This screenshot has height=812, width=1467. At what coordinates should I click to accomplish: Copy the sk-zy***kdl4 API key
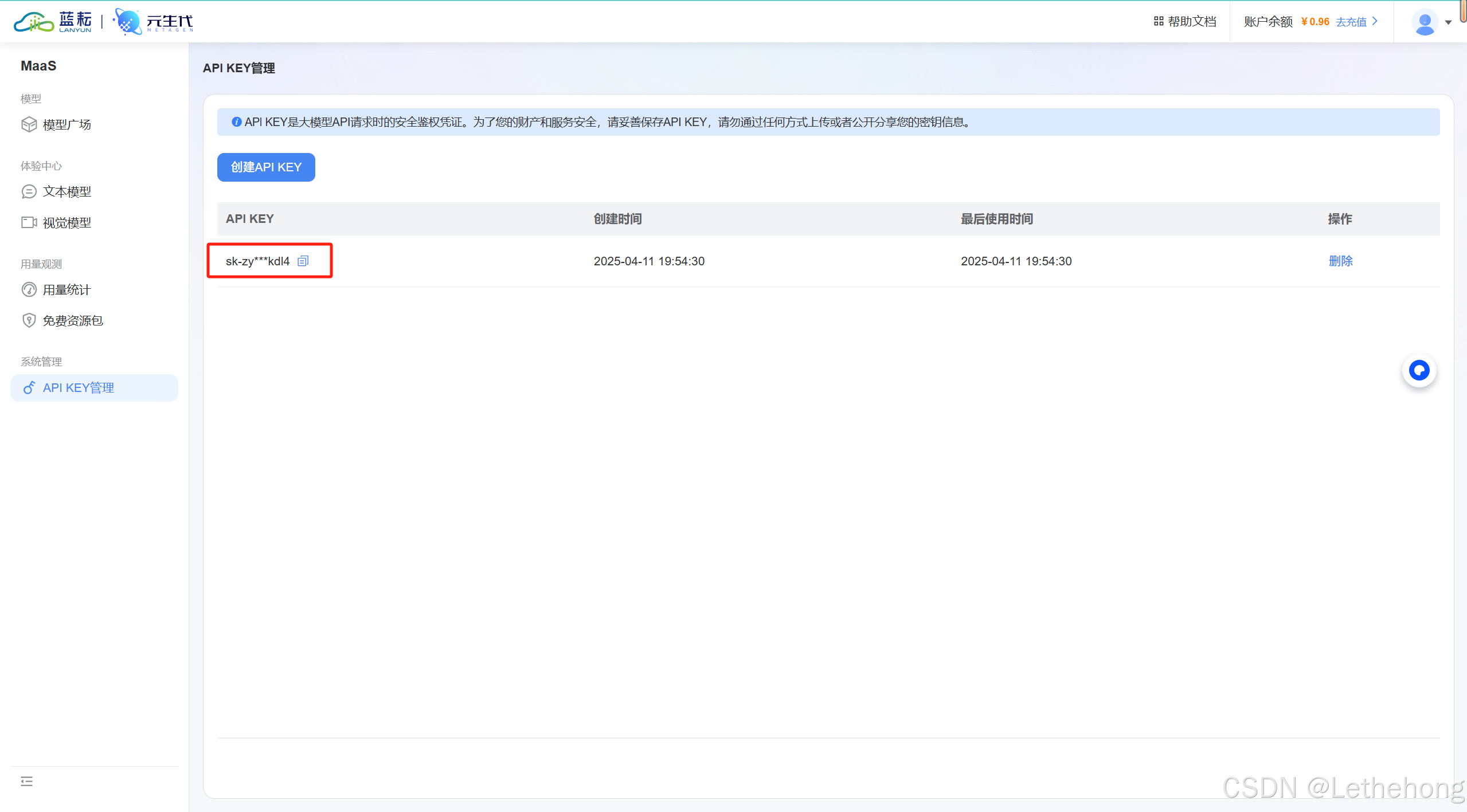coord(303,261)
